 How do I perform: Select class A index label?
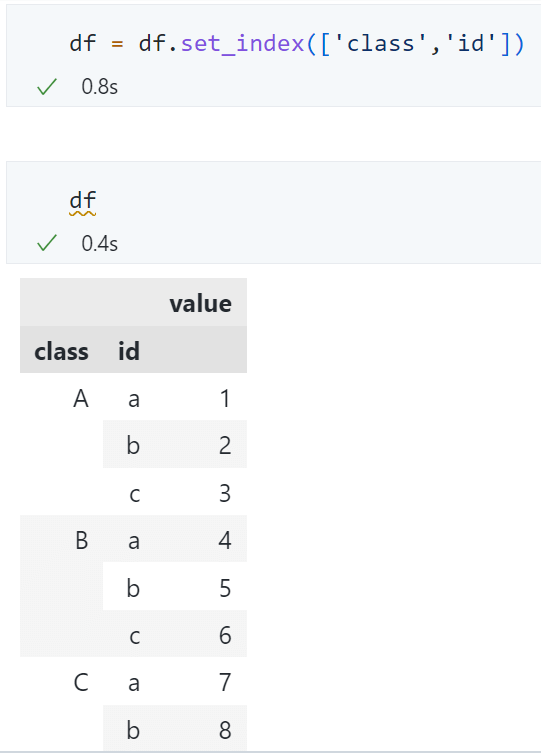tap(81, 399)
